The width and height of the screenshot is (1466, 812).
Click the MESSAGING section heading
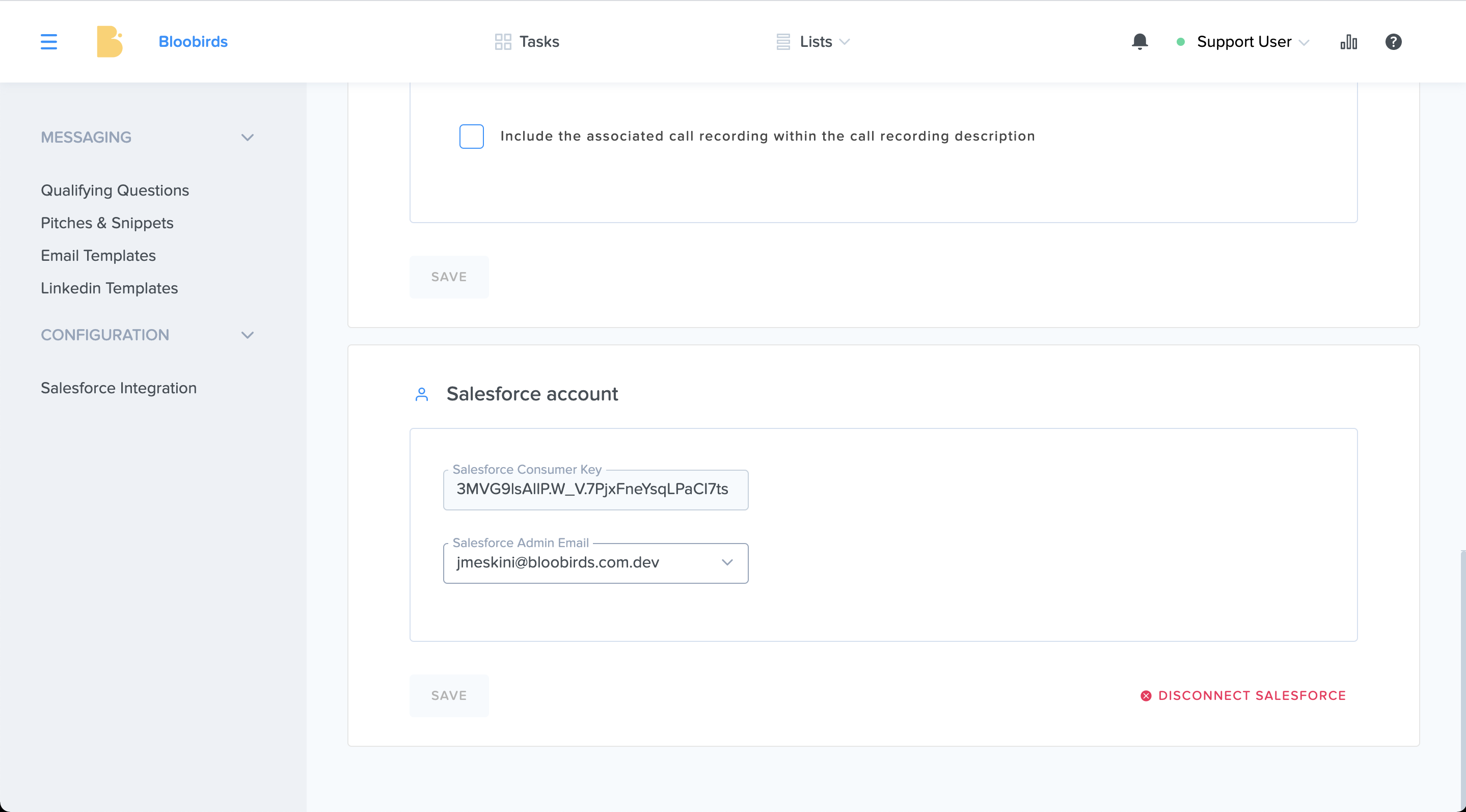(x=86, y=137)
